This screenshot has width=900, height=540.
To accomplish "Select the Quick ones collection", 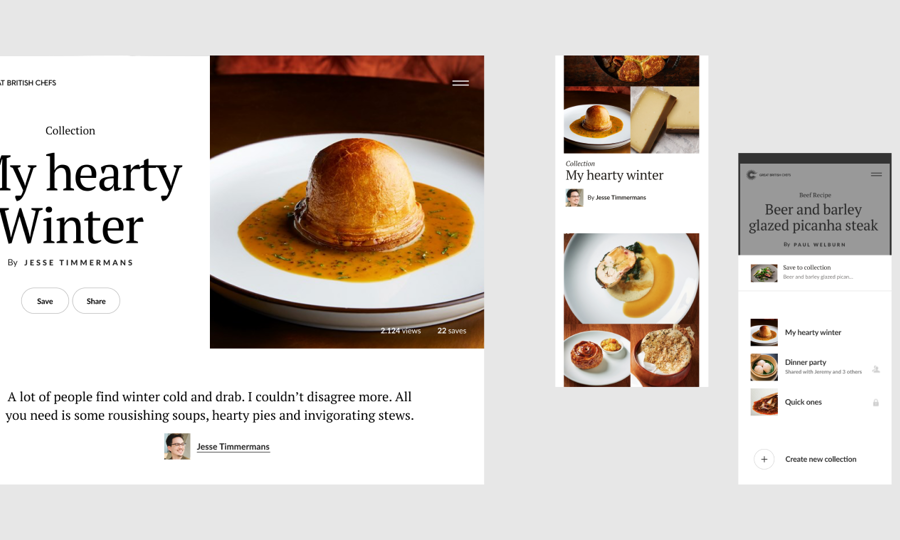I will tap(814, 402).
